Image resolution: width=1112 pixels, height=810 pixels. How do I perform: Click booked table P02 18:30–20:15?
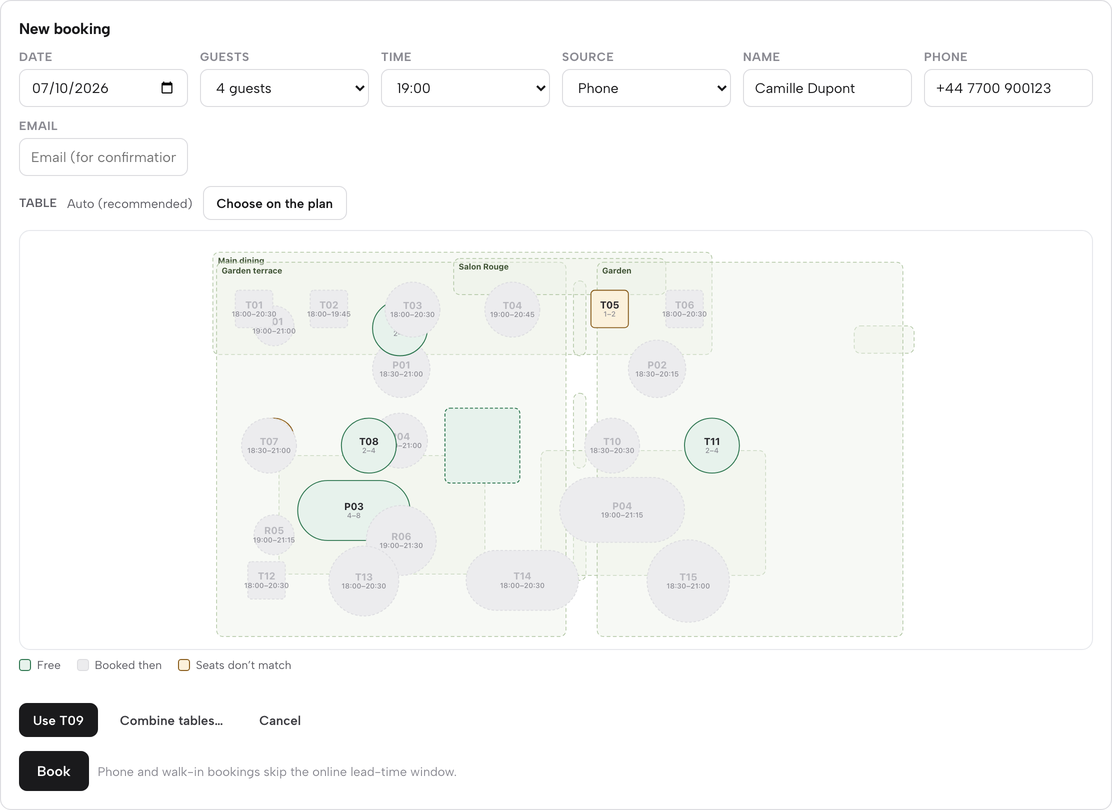tap(657, 369)
